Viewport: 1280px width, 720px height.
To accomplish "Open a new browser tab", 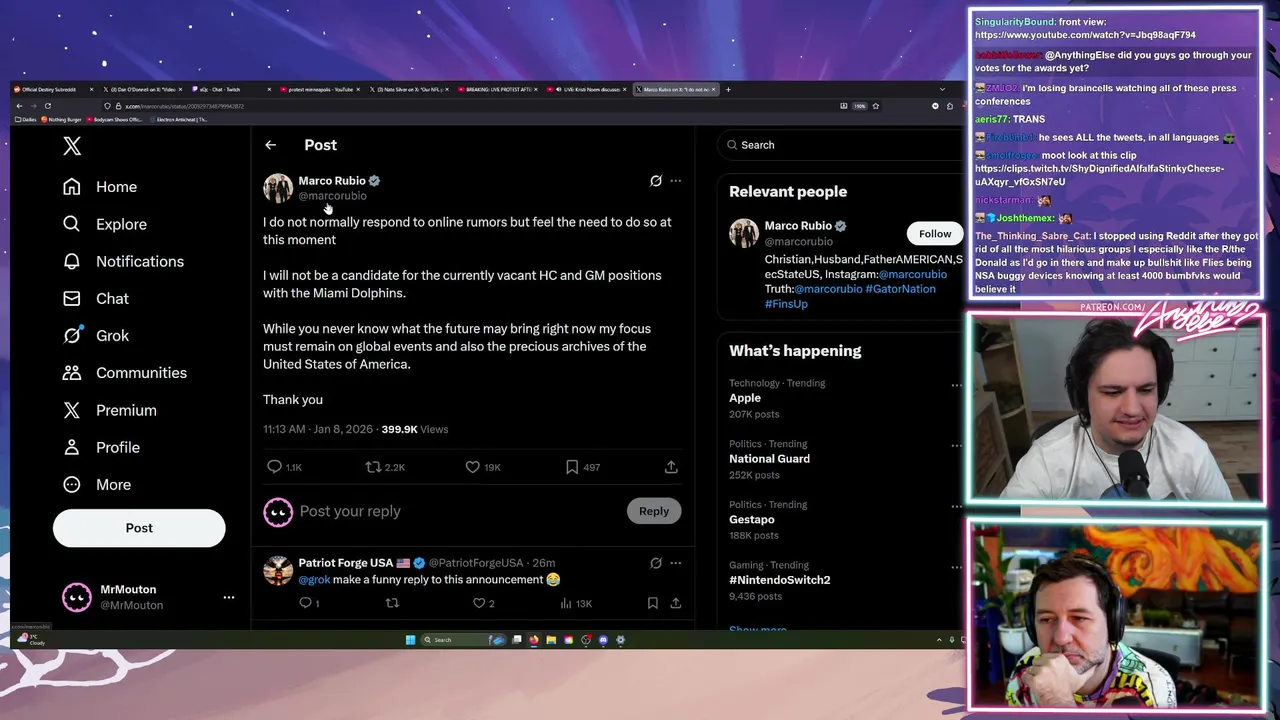I will point(728,89).
